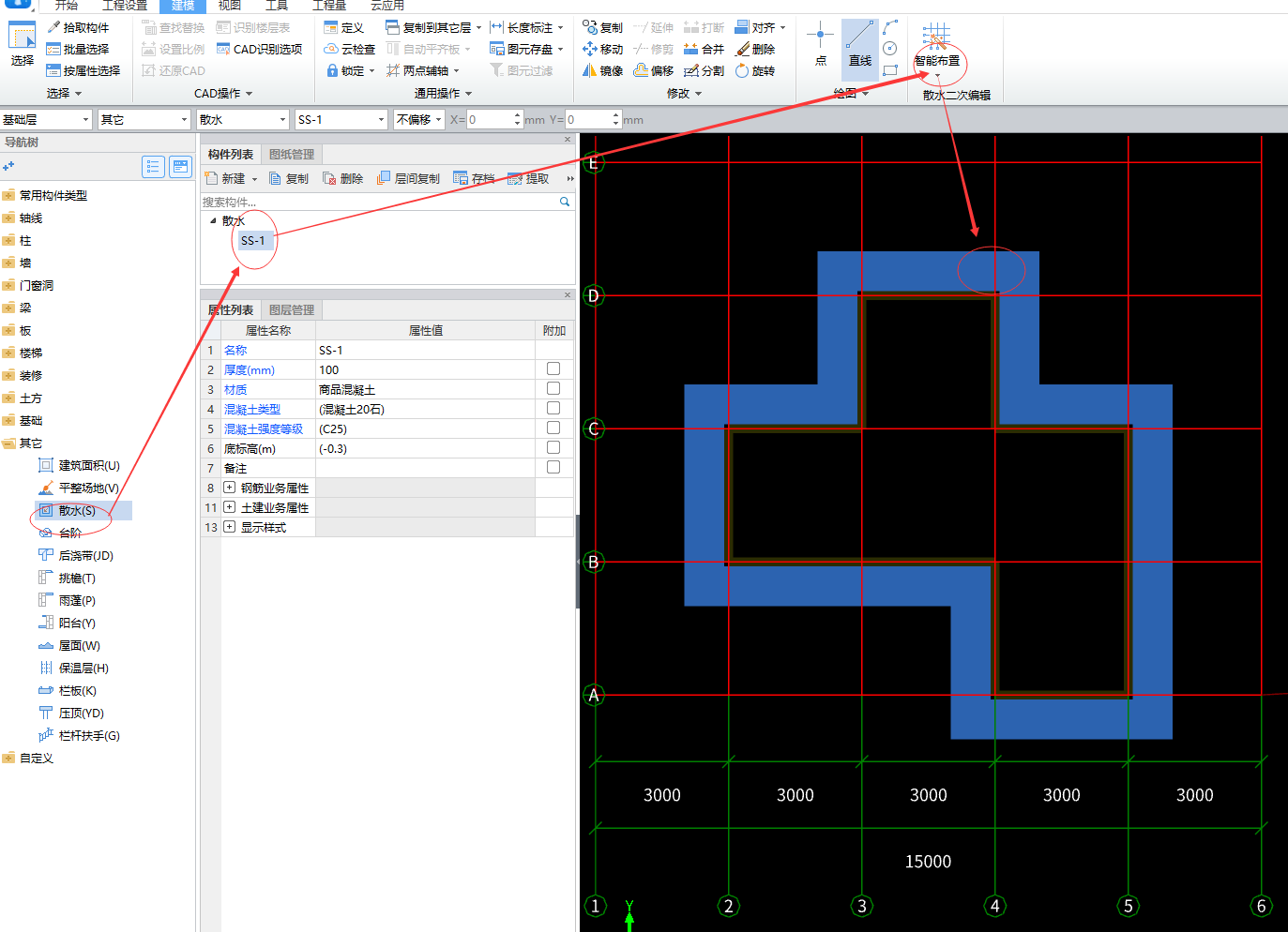The image size is (1288, 932).
Task: Toggle navigation tree card view mode
Action: click(x=180, y=167)
